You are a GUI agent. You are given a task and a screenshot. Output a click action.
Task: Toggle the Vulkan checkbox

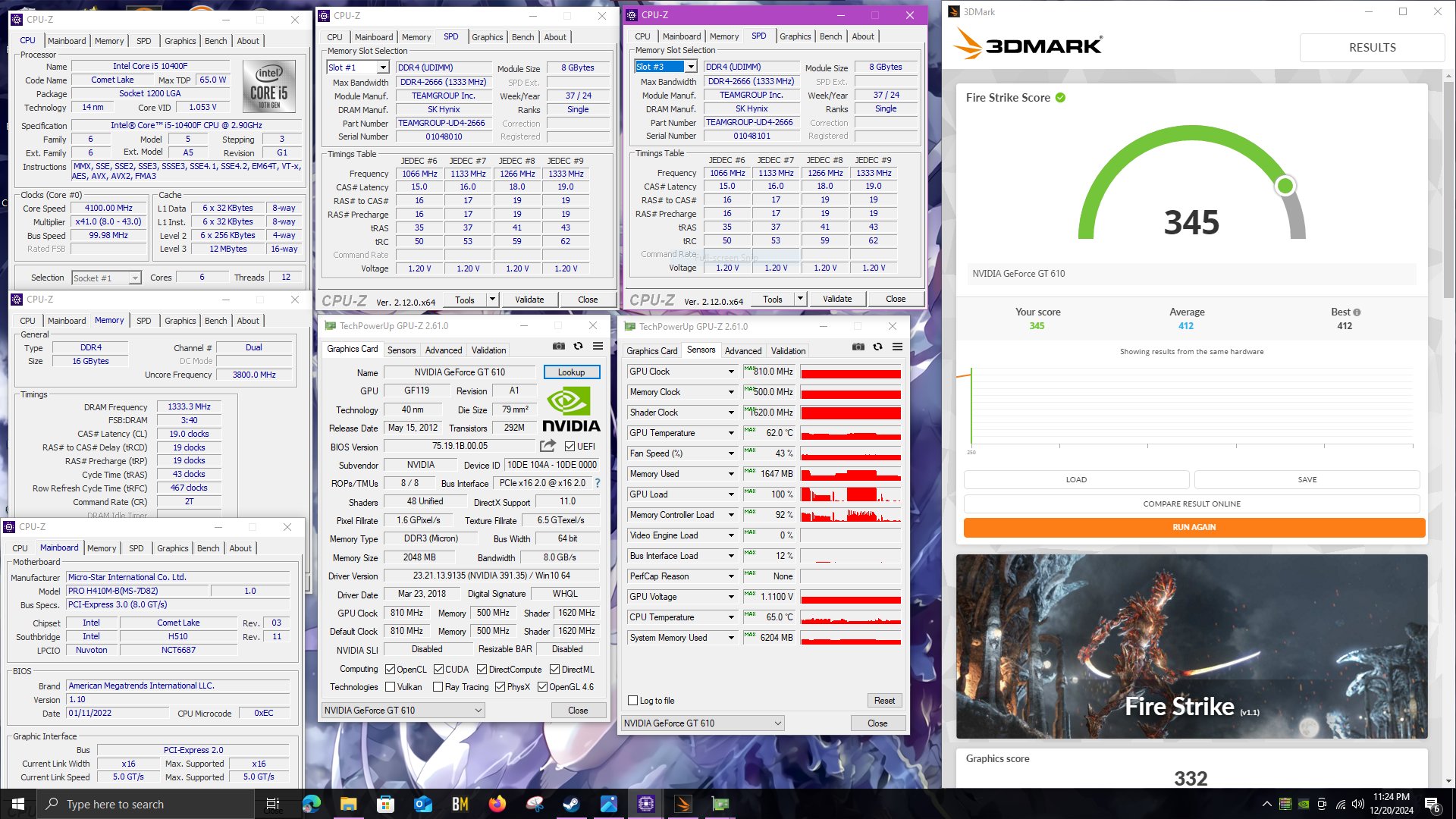click(x=390, y=687)
